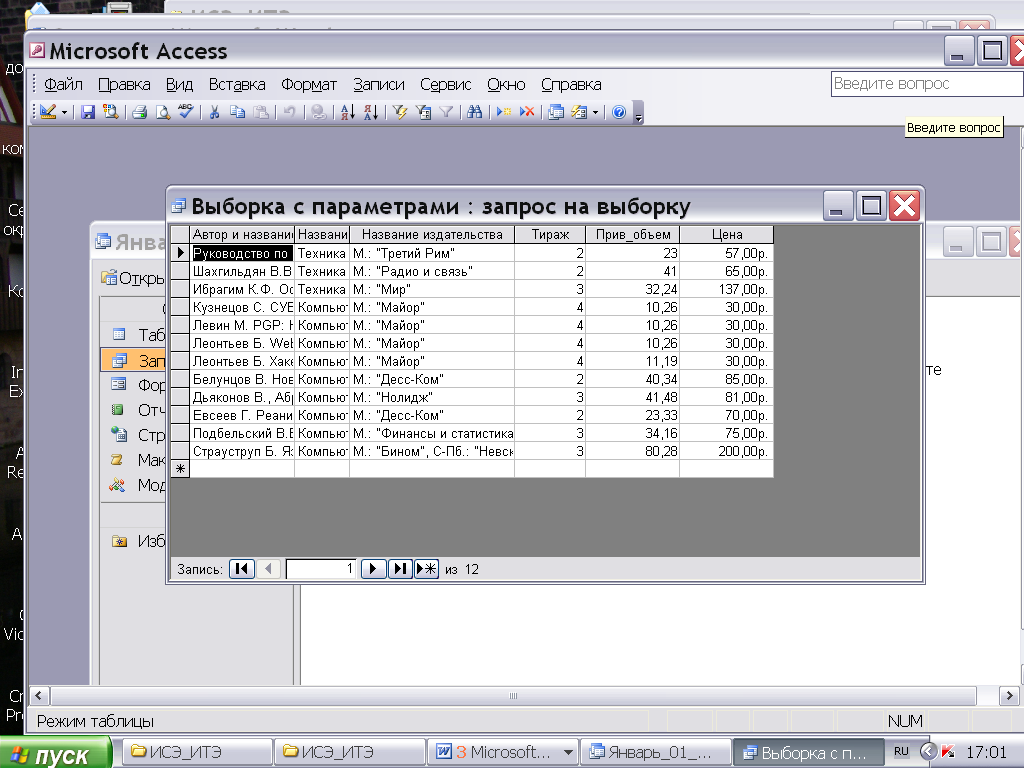Image resolution: width=1024 pixels, height=768 pixels.
Task: Click the price cell '137,00р.'
Action: pos(727,289)
